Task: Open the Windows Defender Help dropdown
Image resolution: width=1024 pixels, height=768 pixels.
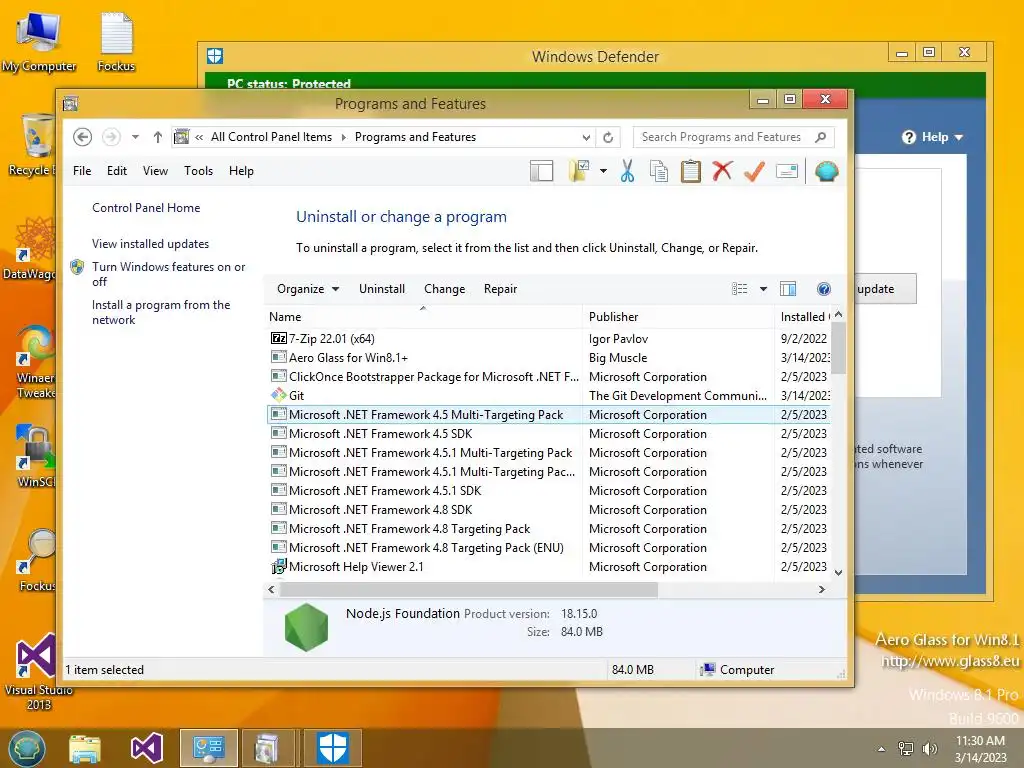Action: pyautogui.click(x=933, y=137)
